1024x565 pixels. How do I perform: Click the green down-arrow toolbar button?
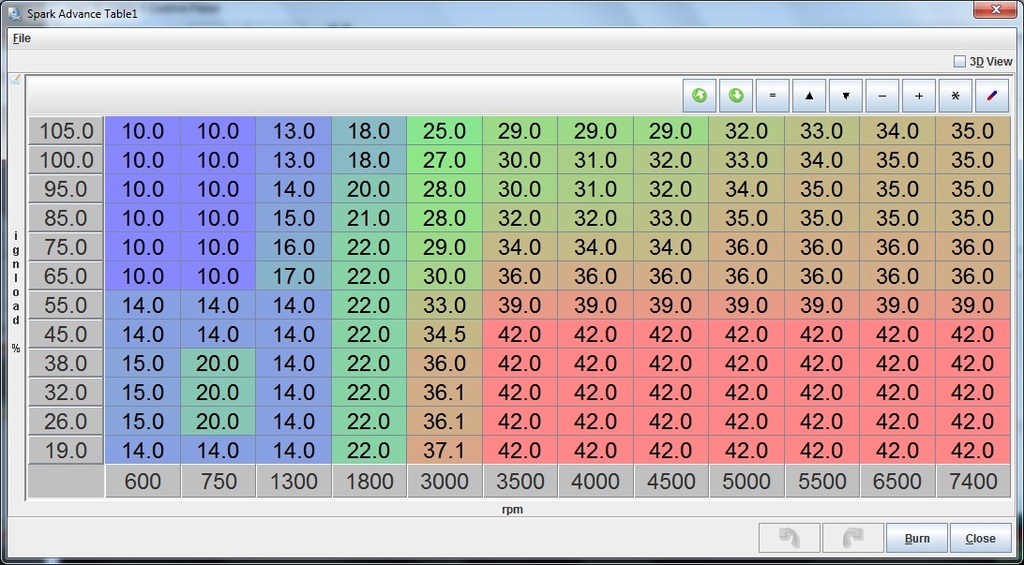pos(736,96)
